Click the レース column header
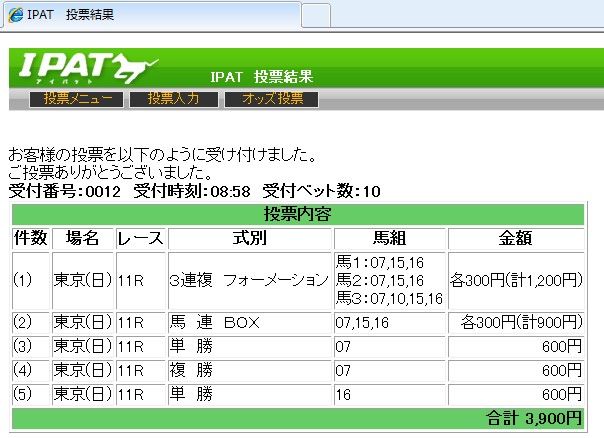Image resolution: width=604 pixels, height=438 pixels. pyautogui.click(x=141, y=238)
